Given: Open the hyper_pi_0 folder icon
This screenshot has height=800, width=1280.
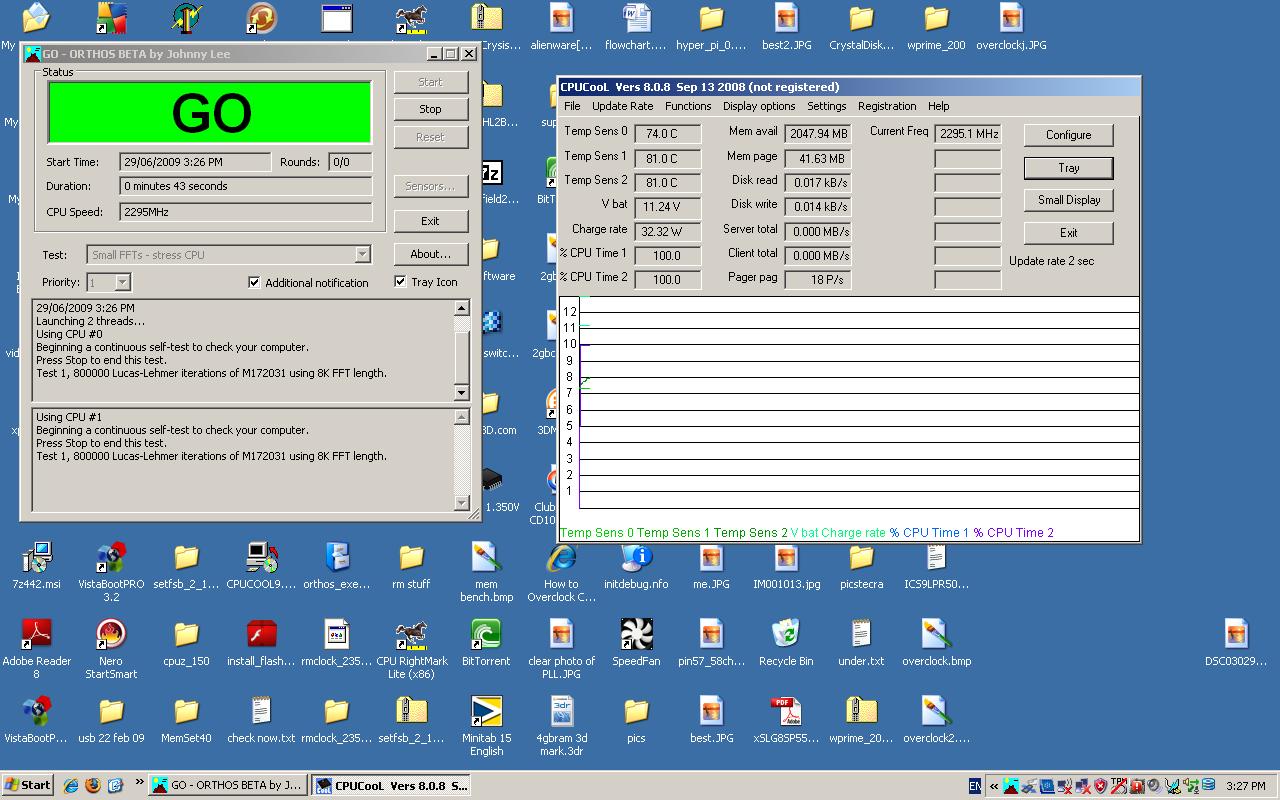Looking at the screenshot, I should tap(711, 18).
